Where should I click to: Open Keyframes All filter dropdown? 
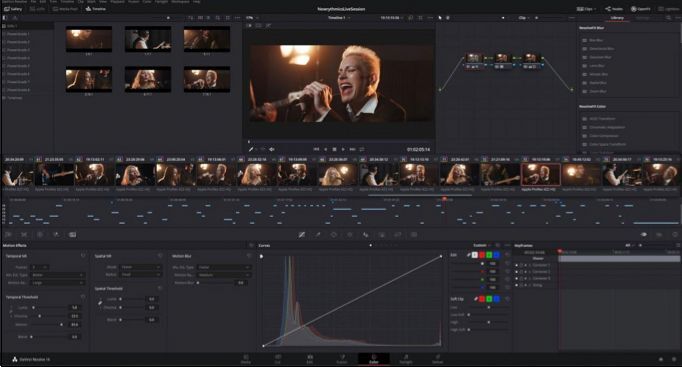630,245
